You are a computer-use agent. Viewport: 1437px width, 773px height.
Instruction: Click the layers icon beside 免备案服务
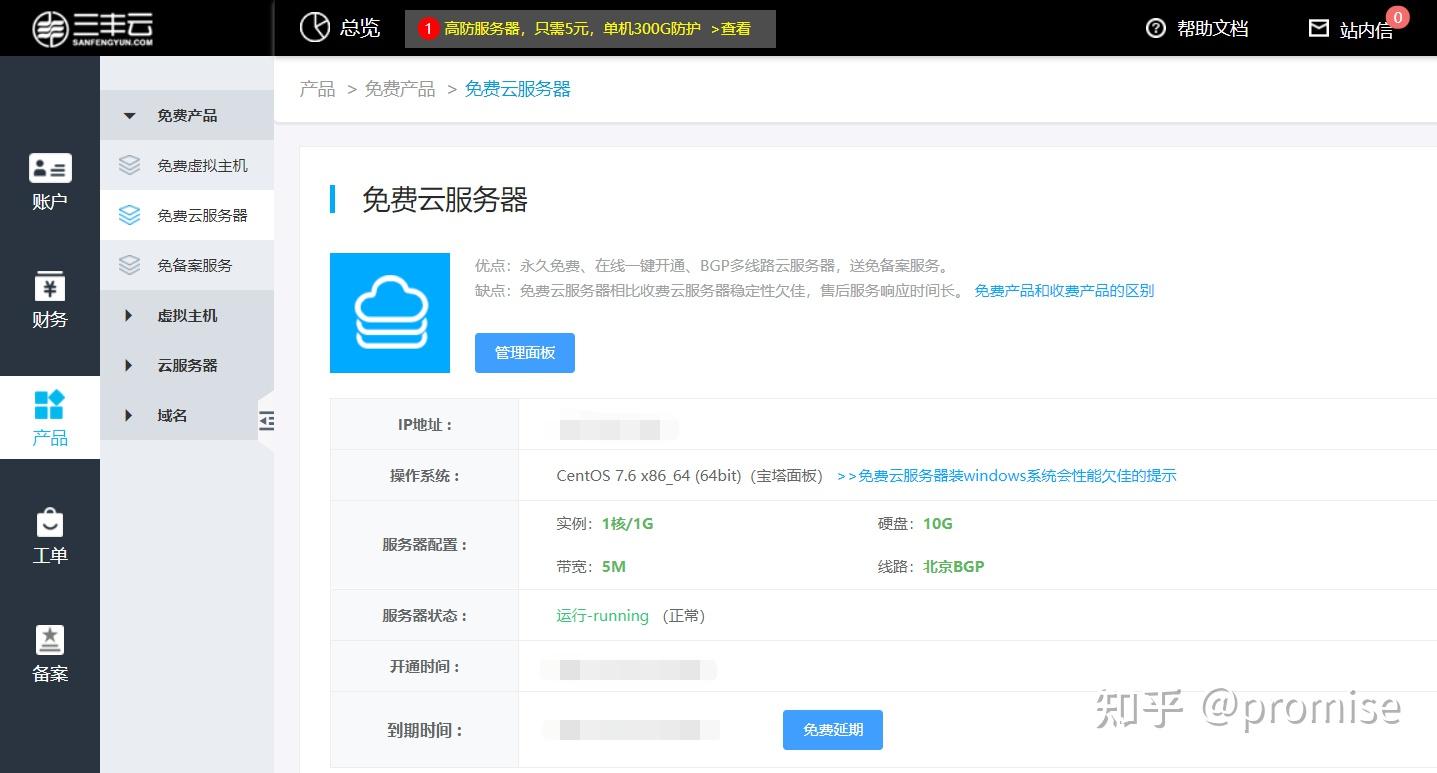pyautogui.click(x=129, y=265)
